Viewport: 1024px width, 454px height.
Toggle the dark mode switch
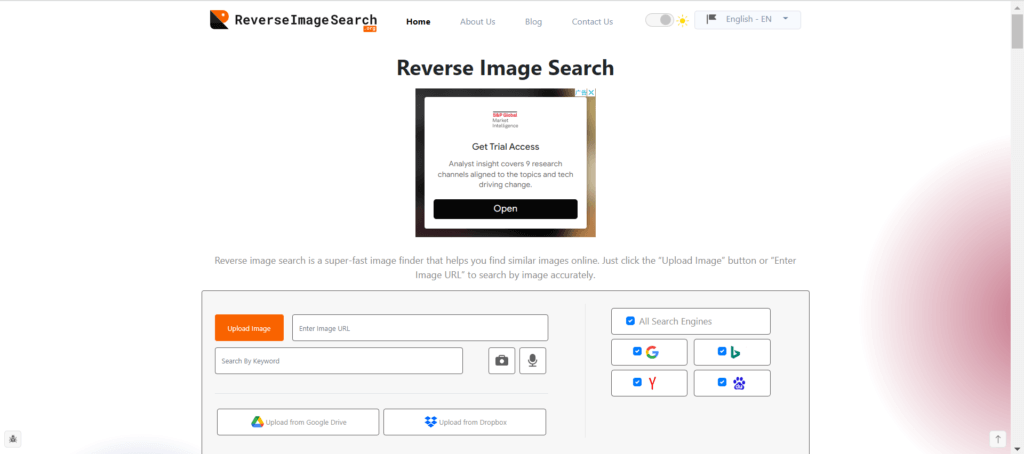coord(659,20)
